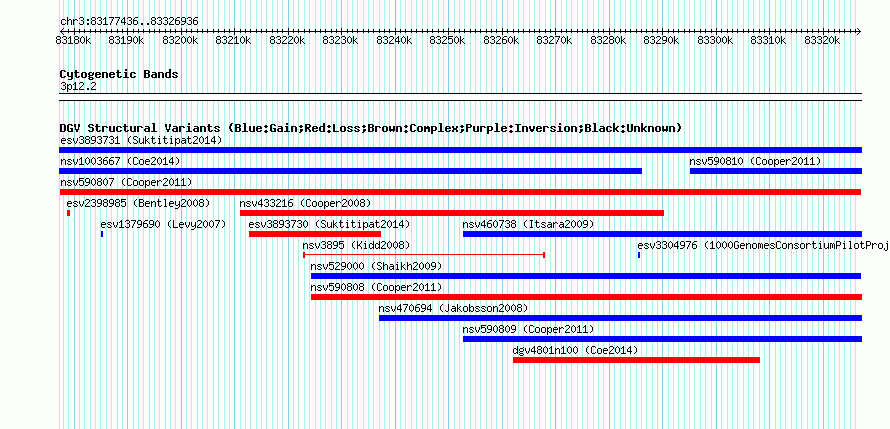
Task: Select the 3p12.2 cytogenetic band label
Action: (x=78, y=86)
